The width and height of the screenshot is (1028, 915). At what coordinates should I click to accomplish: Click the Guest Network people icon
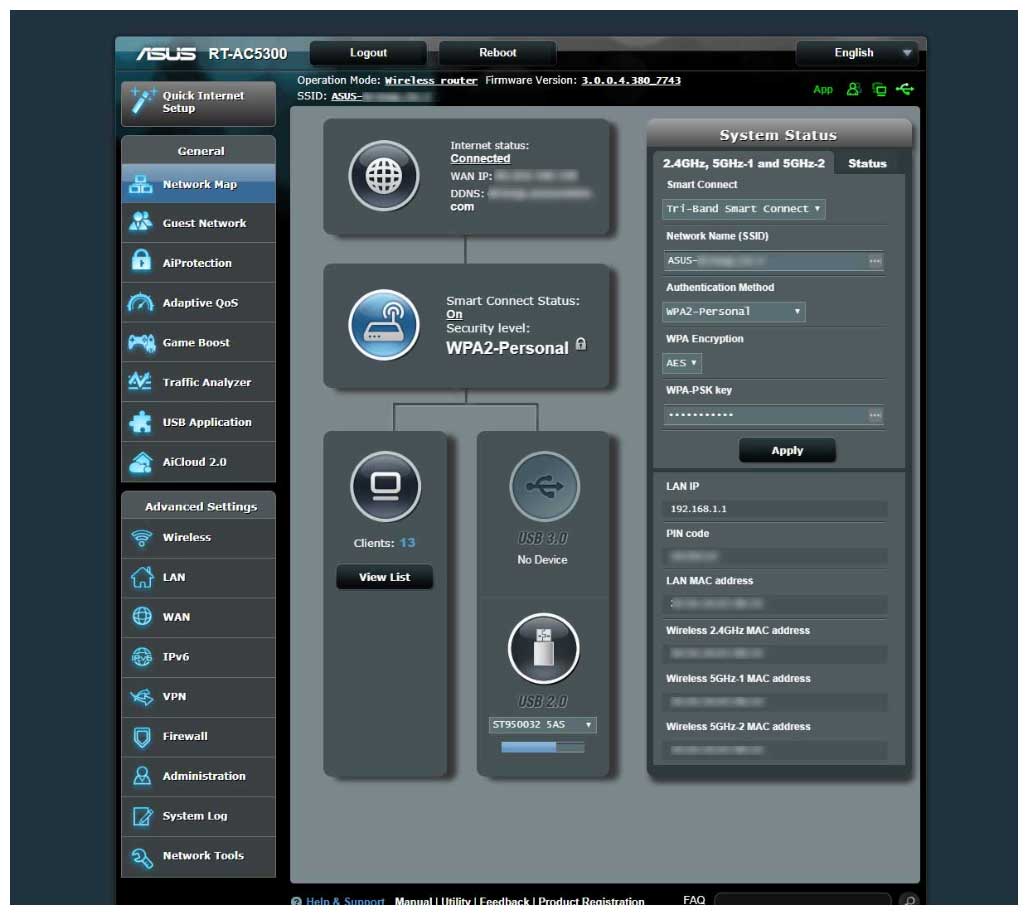(x=141, y=222)
